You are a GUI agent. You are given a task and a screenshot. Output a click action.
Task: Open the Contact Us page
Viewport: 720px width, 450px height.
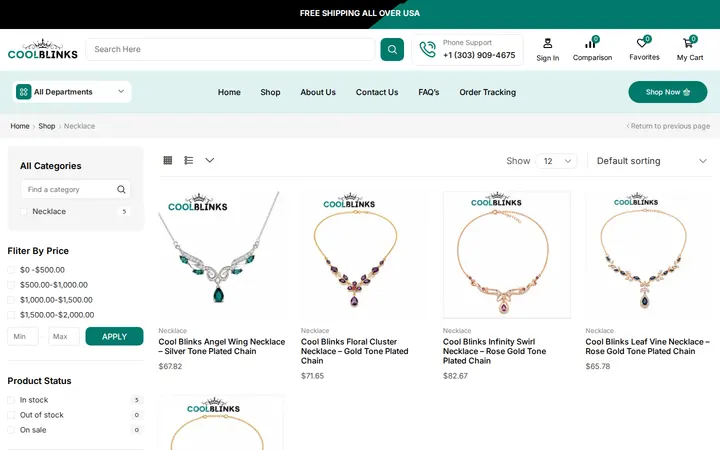[377, 92]
